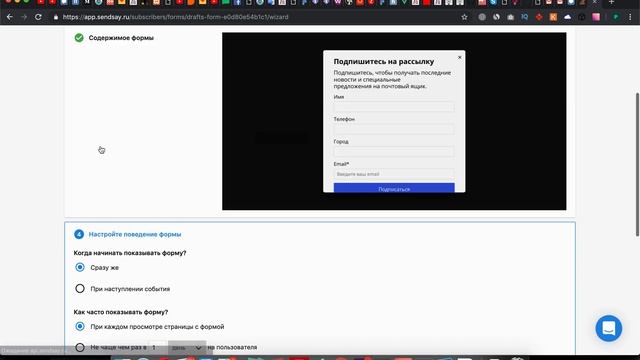Click the orange K extension icon
Viewport: 640px width, 360px height.
point(553,17)
